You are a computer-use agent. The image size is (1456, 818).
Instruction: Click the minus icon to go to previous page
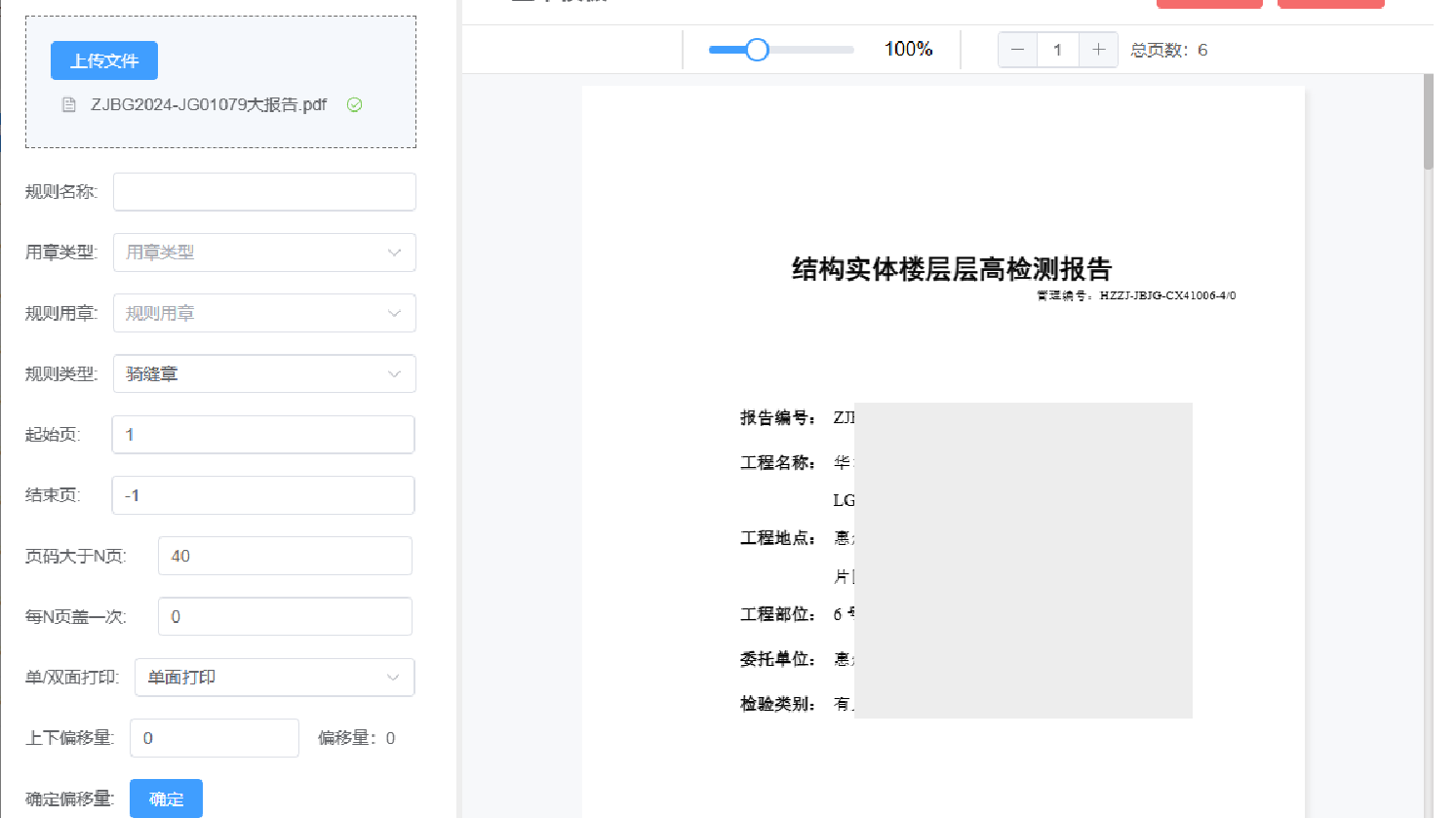pos(1017,49)
